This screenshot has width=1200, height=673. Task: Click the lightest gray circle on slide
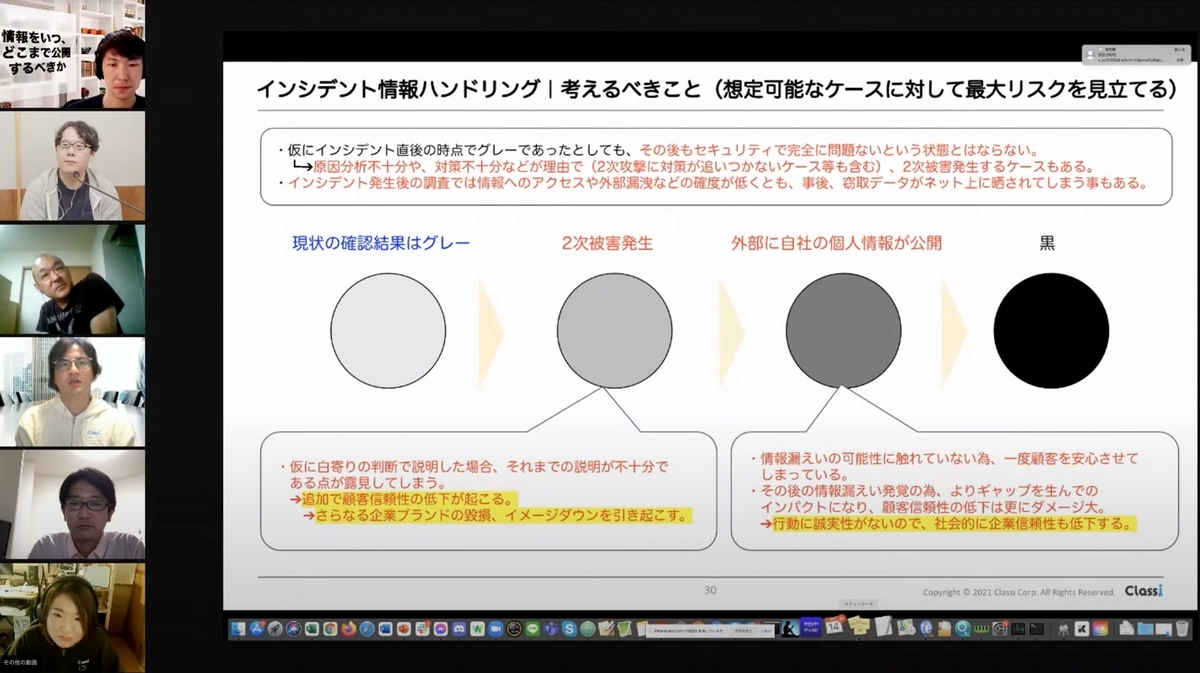coord(388,331)
